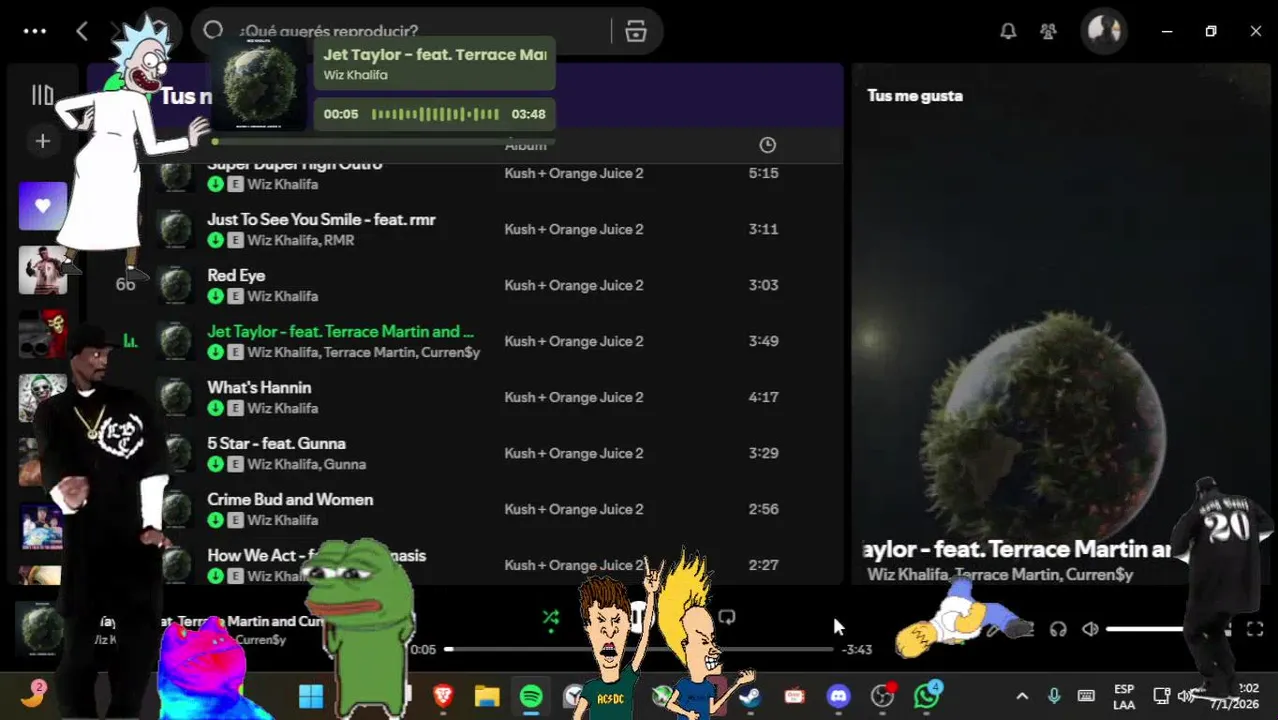Click now playing cover in bottom-left corner
The width and height of the screenshot is (1278, 720).
click(x=42, y=629)
